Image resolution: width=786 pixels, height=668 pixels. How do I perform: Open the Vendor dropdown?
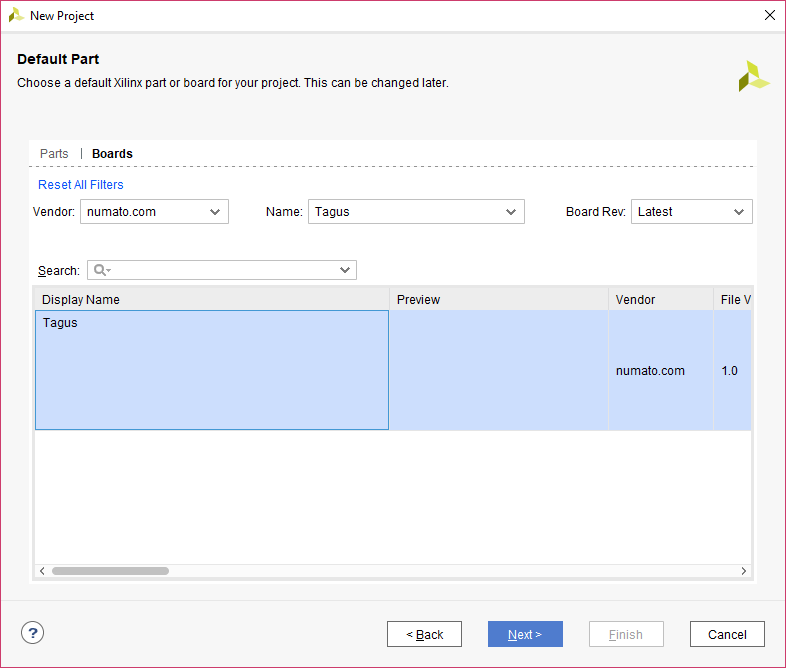(154, 212)
